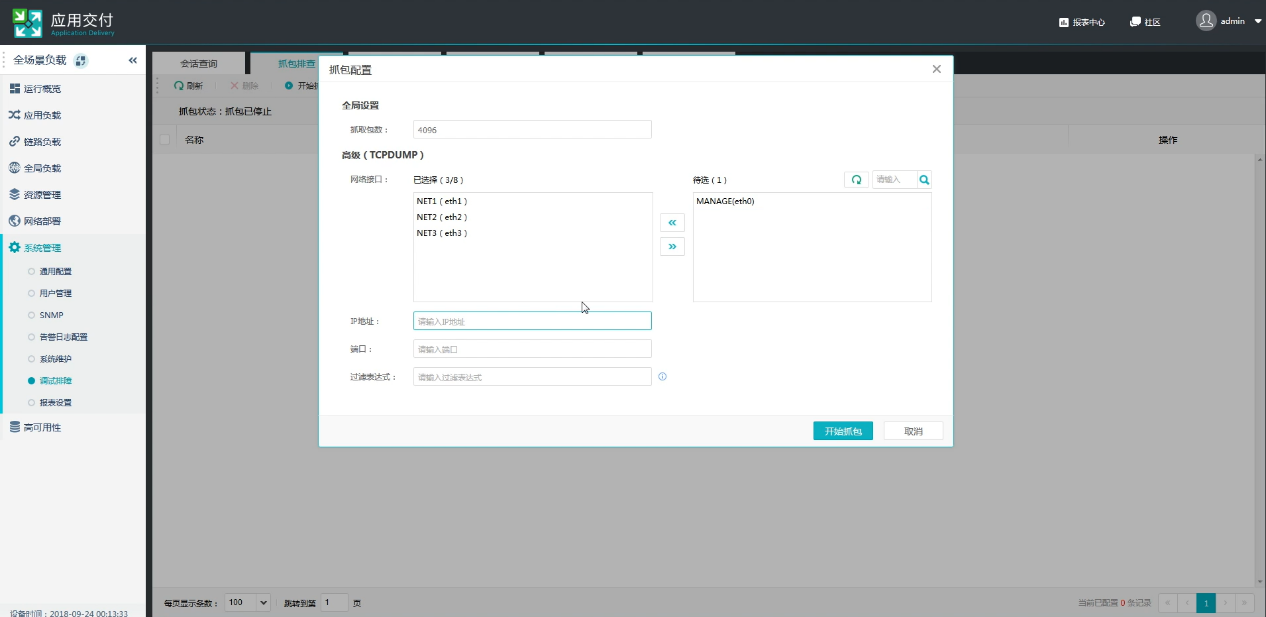
Task: Switch to the 抓包排查 tab
Action: coord(295,64)
